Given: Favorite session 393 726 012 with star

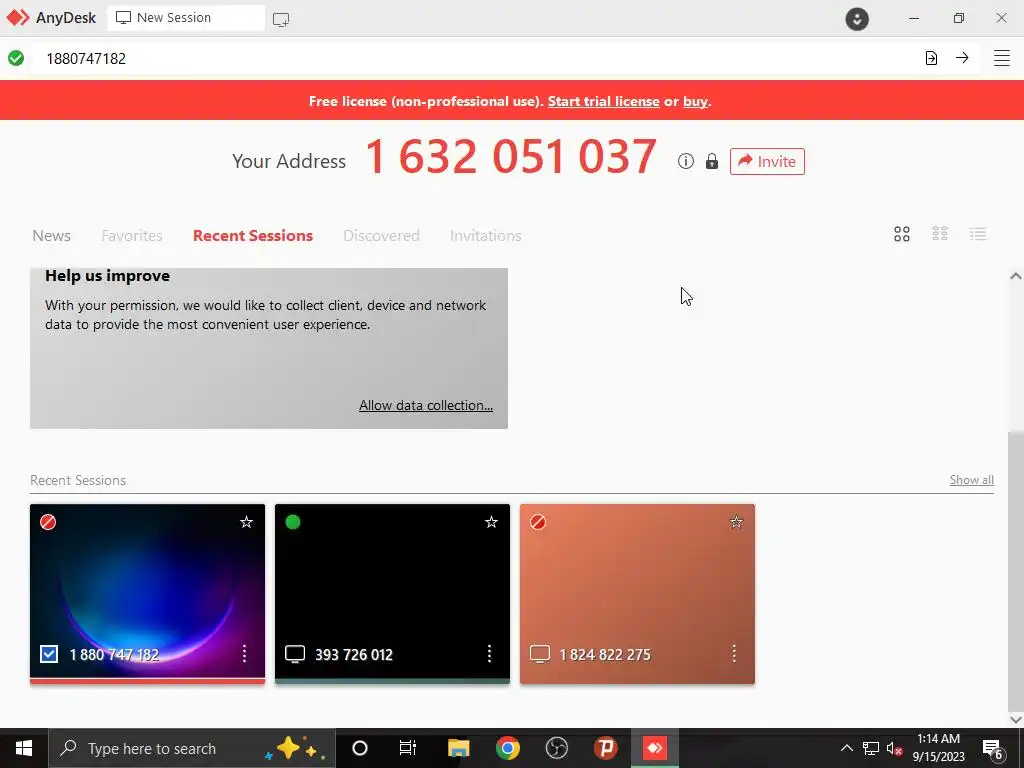Looking at the screenshot, I should click(491, 522).
